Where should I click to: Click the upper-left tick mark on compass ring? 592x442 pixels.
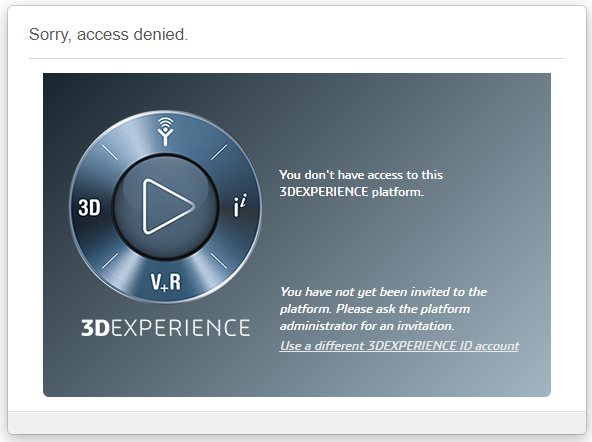[x=110, y=152]
